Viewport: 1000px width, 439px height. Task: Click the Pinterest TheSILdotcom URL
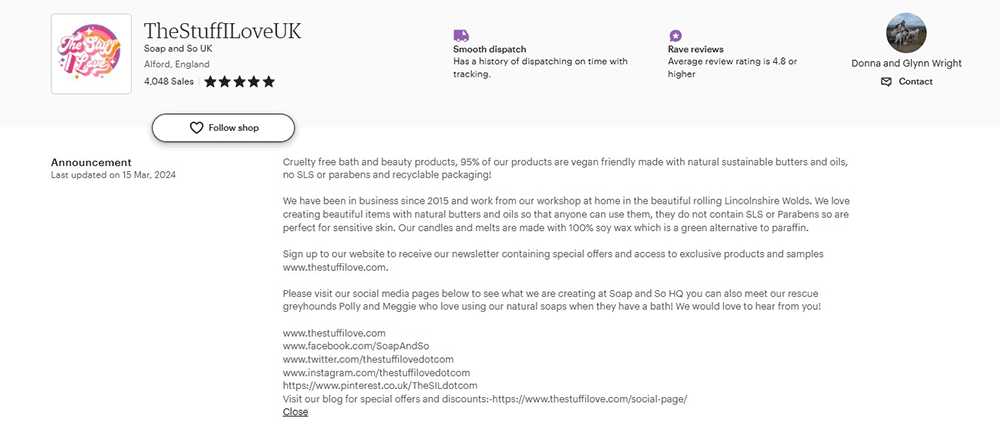380,385
